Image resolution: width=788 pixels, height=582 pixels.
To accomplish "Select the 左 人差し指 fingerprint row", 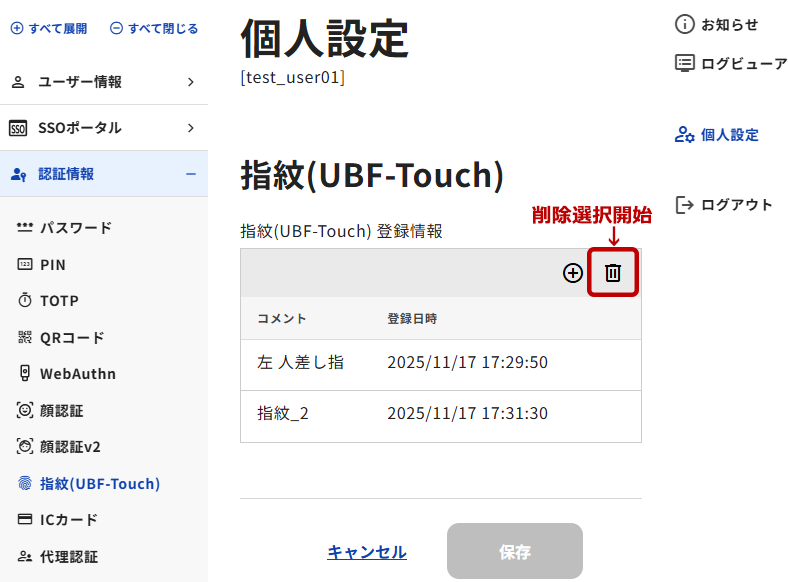I will (x=440, y=363).
